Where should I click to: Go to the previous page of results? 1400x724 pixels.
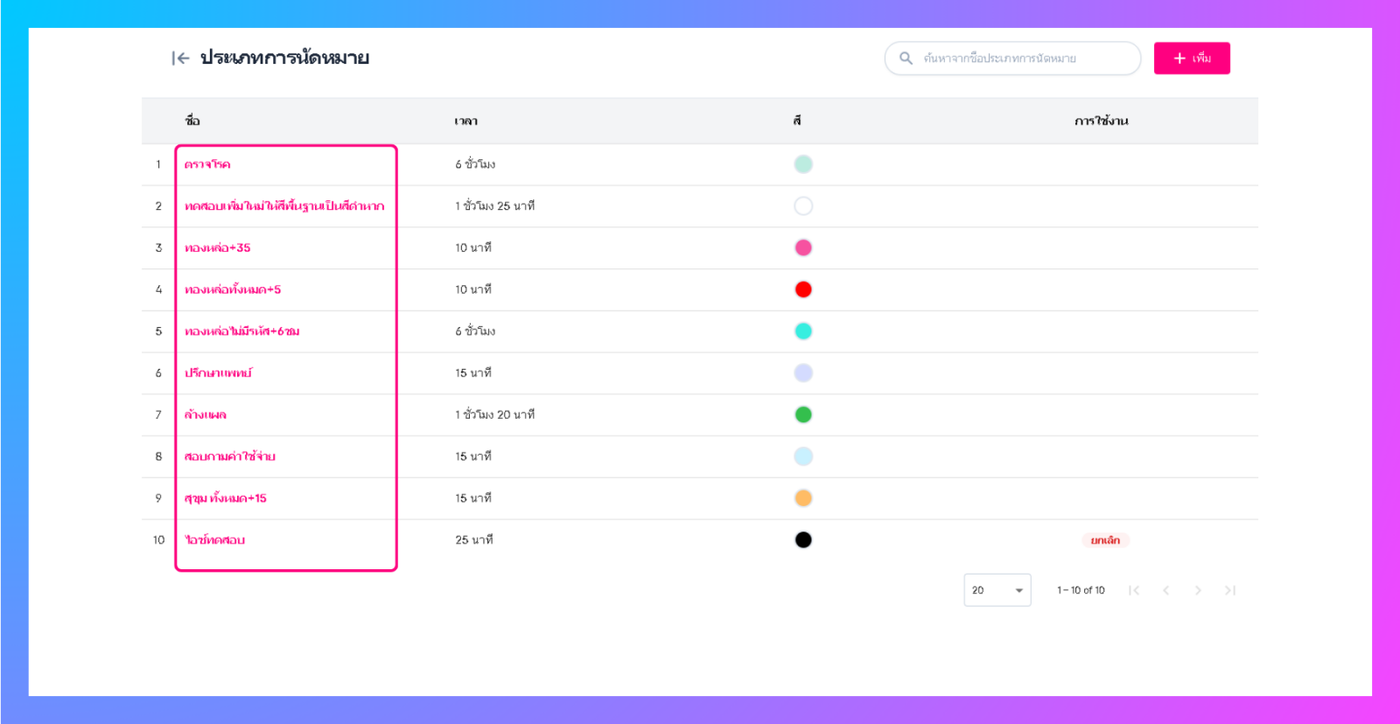[1166, 591]
